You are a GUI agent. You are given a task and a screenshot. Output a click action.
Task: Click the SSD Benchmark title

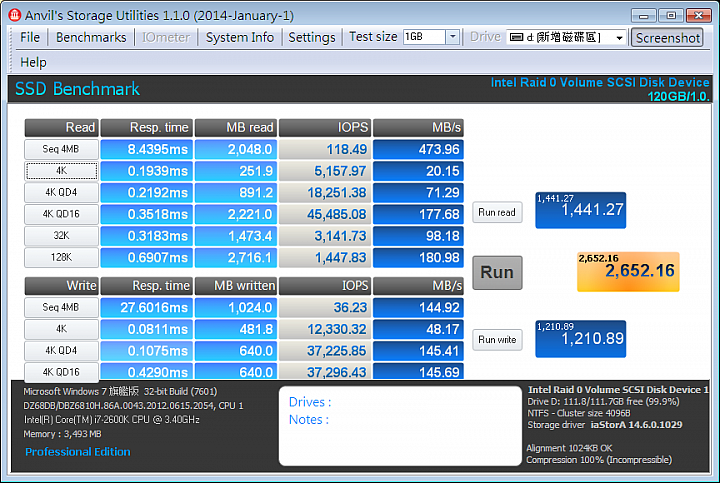pos(77,89)
